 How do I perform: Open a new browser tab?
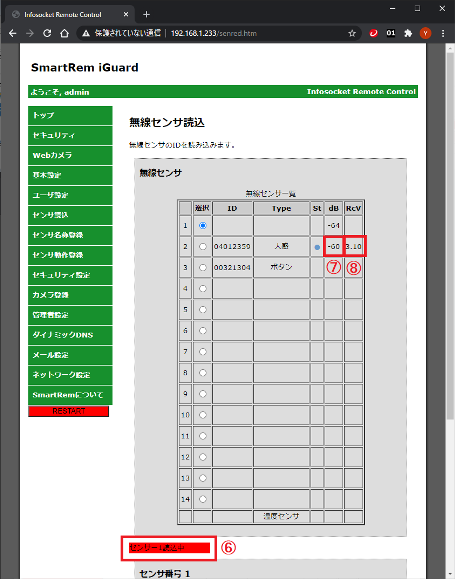[x=147, y=14]
